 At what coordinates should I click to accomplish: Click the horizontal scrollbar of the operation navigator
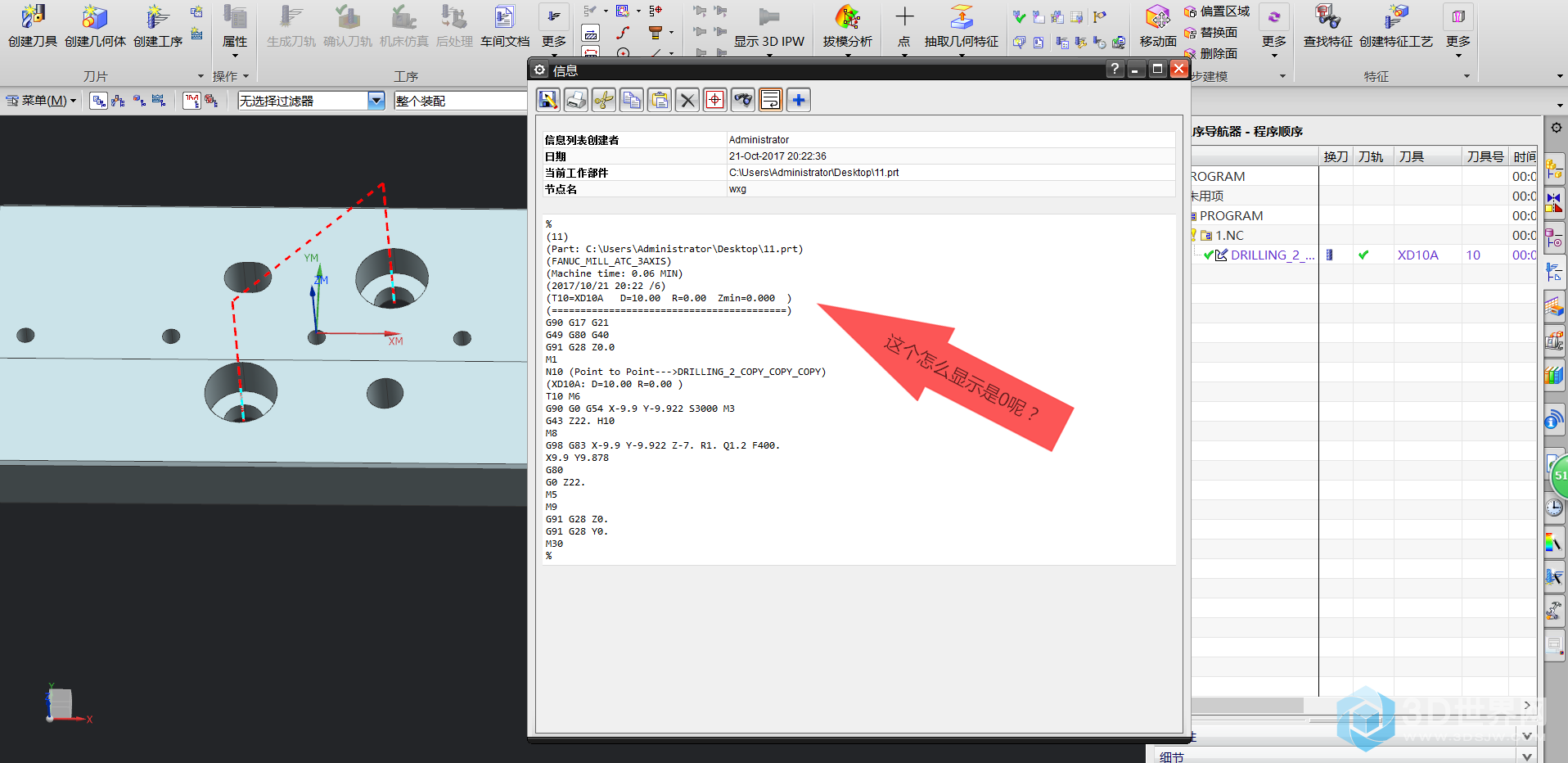(x=1247, y=705)
